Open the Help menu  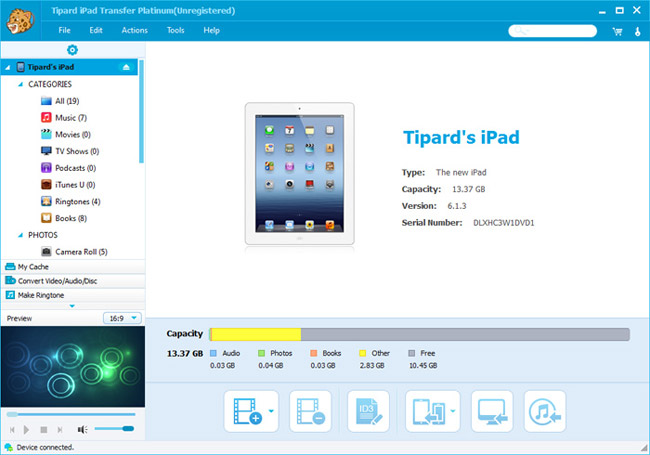click(211, 30)
